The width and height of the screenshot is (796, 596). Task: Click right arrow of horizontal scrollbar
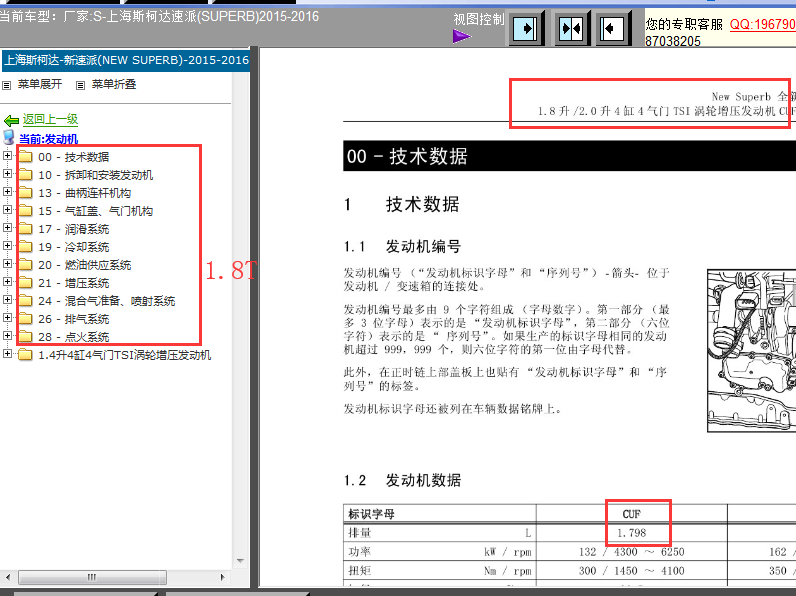[222, 577]
